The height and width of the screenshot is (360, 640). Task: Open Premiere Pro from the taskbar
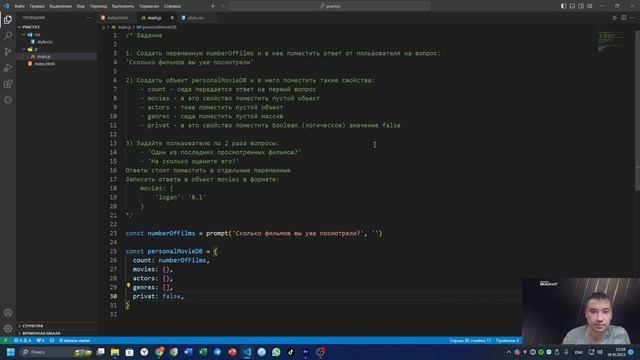click(x=305, y=352)
